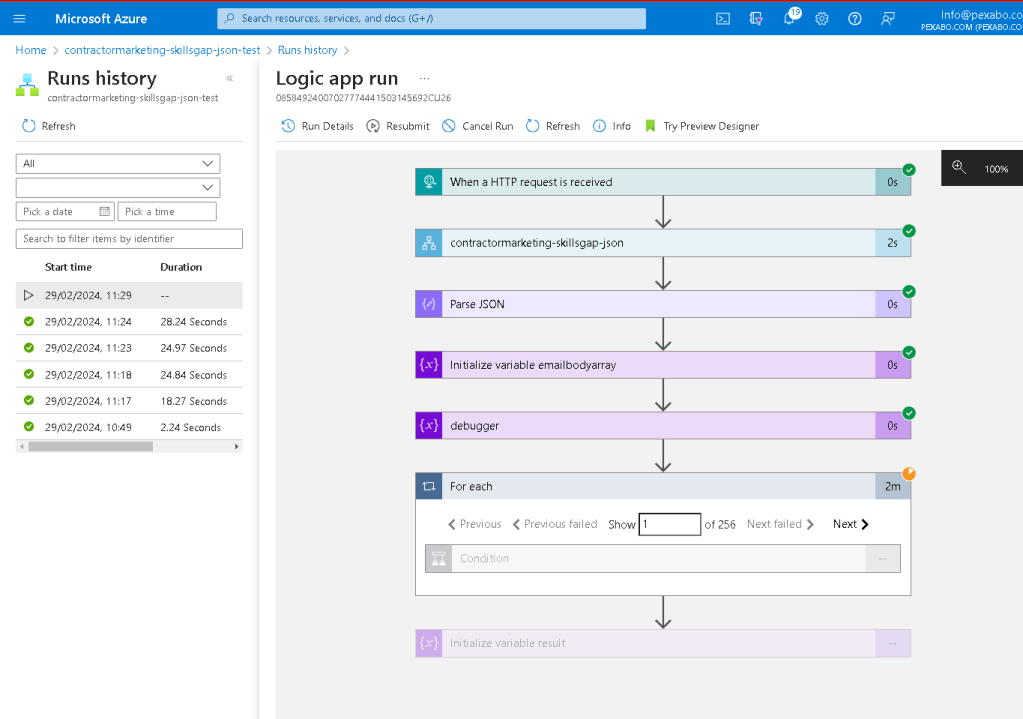
Task: Collapse the Runs history pane
Action: pos(230,78)
